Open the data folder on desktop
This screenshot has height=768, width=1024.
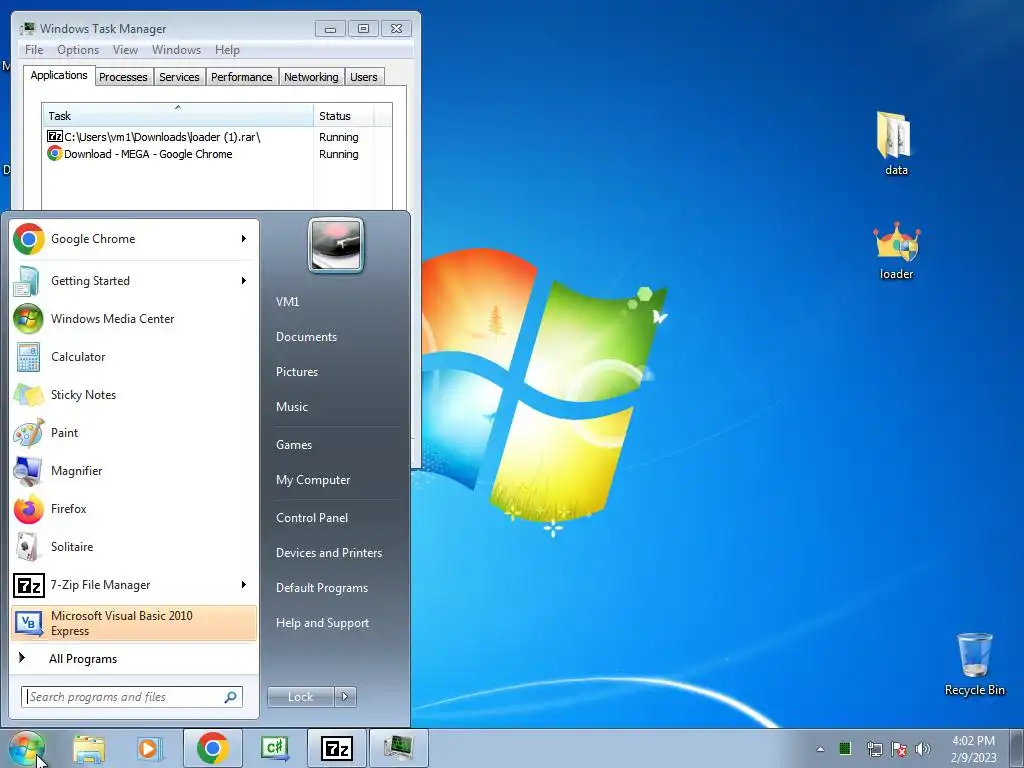(895, 144)
